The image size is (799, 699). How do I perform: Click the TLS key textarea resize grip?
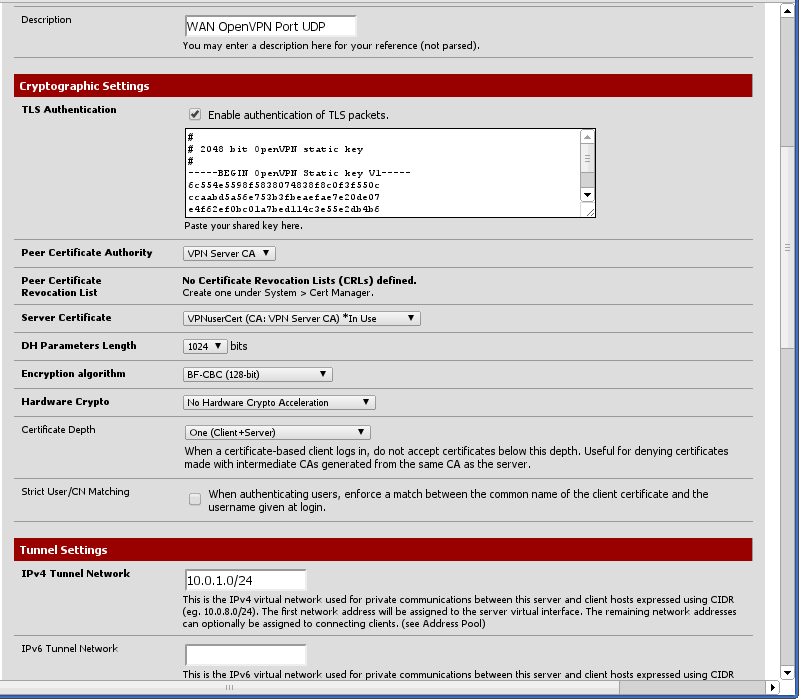point(589,211)
